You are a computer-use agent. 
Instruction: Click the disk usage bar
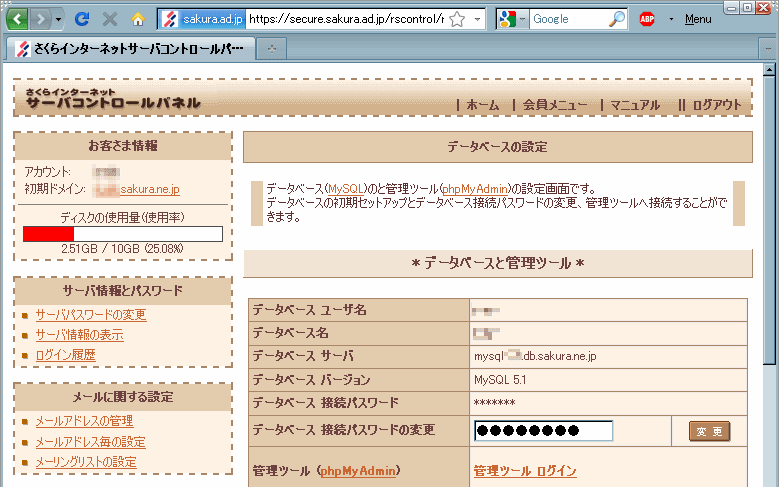pyautogui.click(x=123, y=234)
